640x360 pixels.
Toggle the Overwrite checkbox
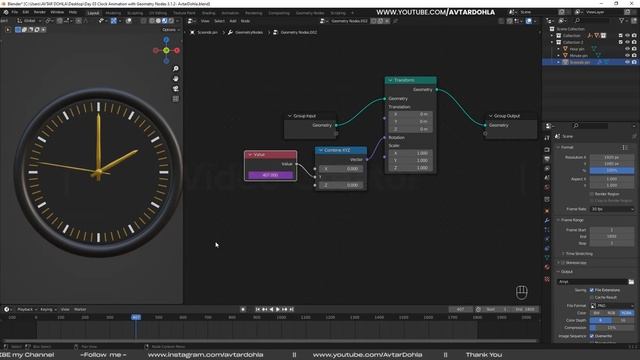(591, 336)
